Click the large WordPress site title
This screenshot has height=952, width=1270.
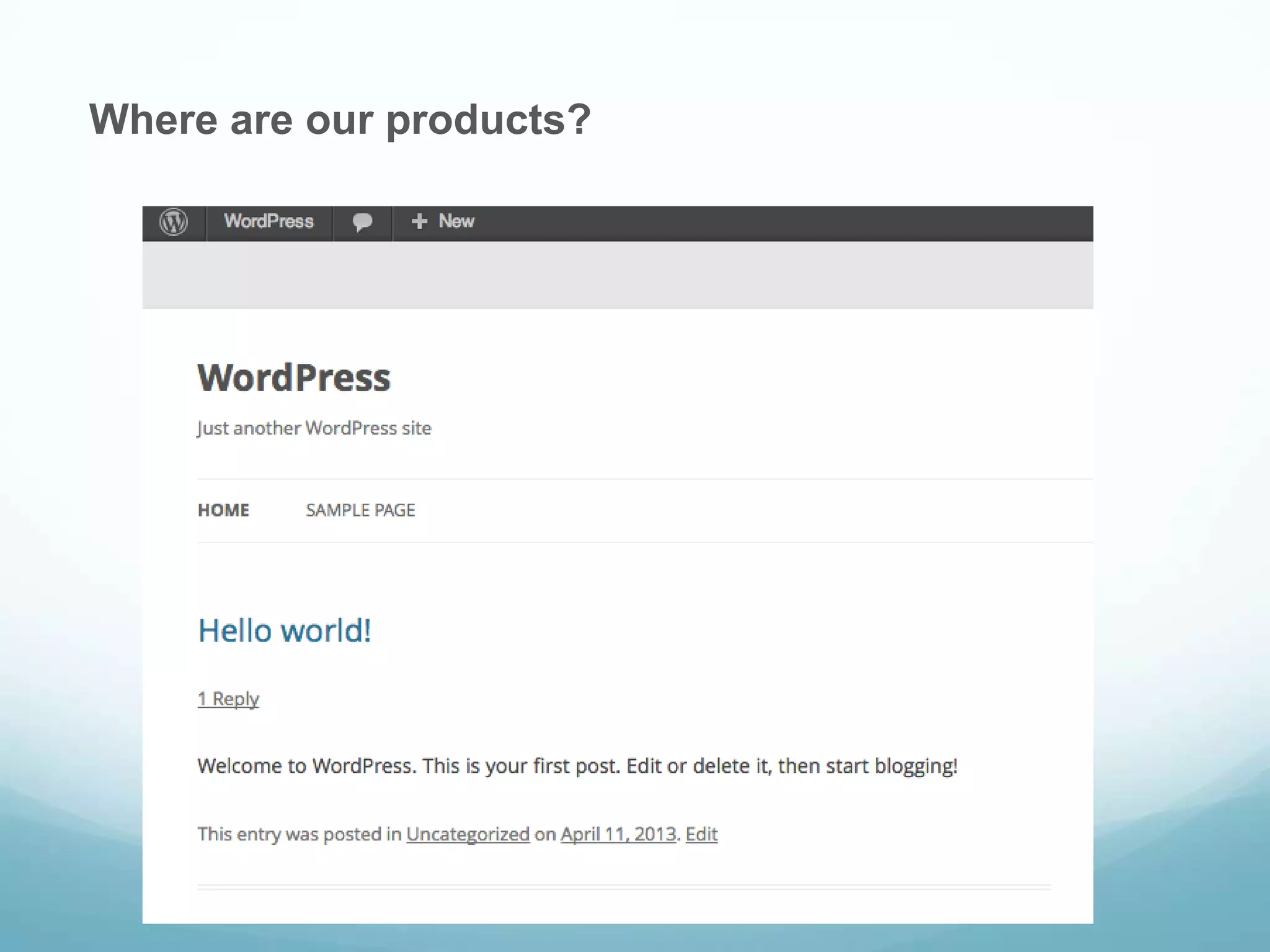tap(294, 377)
